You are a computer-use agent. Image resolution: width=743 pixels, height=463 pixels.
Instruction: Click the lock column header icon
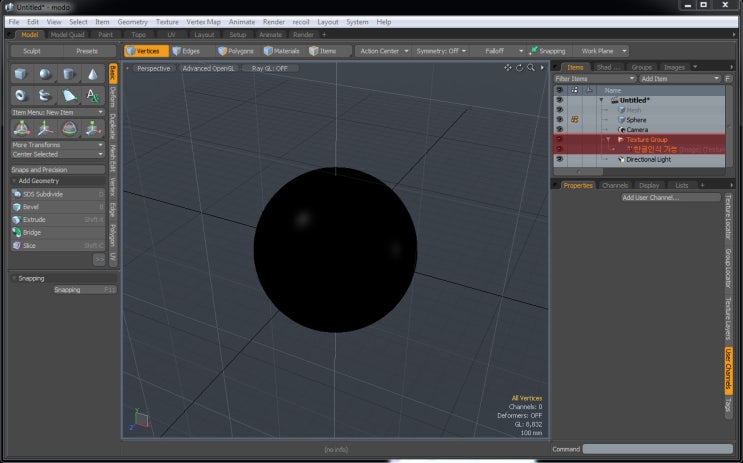[574, 90]
